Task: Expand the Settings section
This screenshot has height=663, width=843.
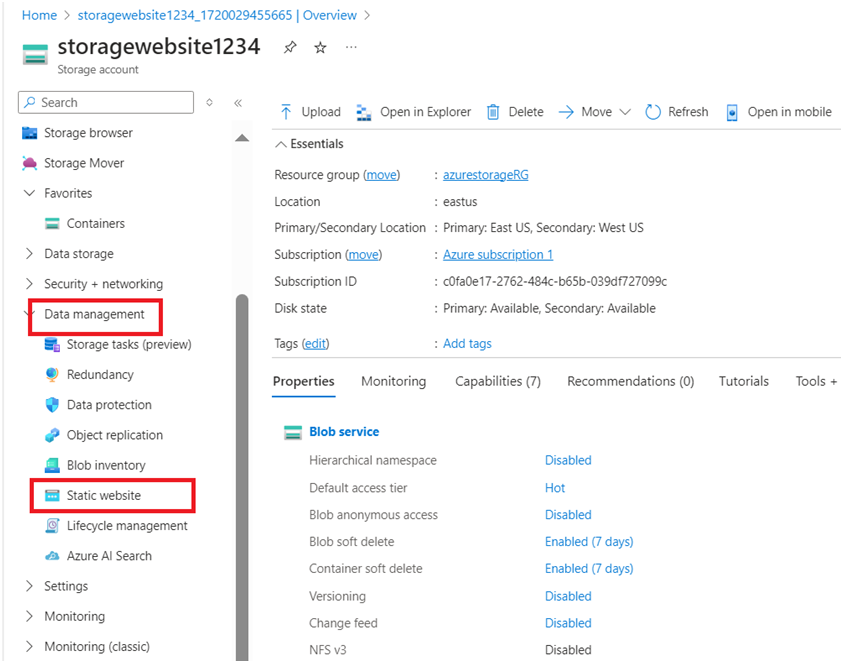Action: click(x=30, y=586)
